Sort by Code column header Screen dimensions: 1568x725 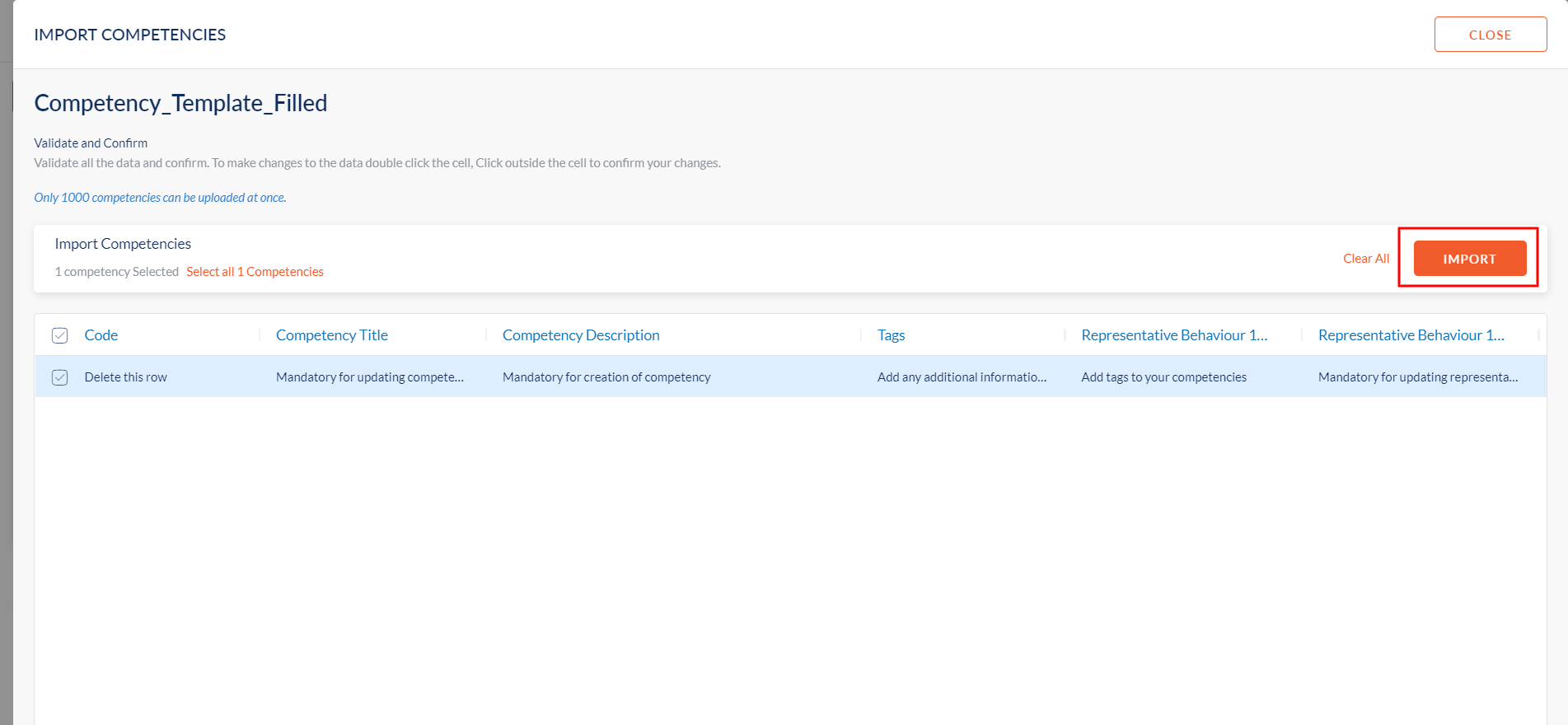pos(101,335)
